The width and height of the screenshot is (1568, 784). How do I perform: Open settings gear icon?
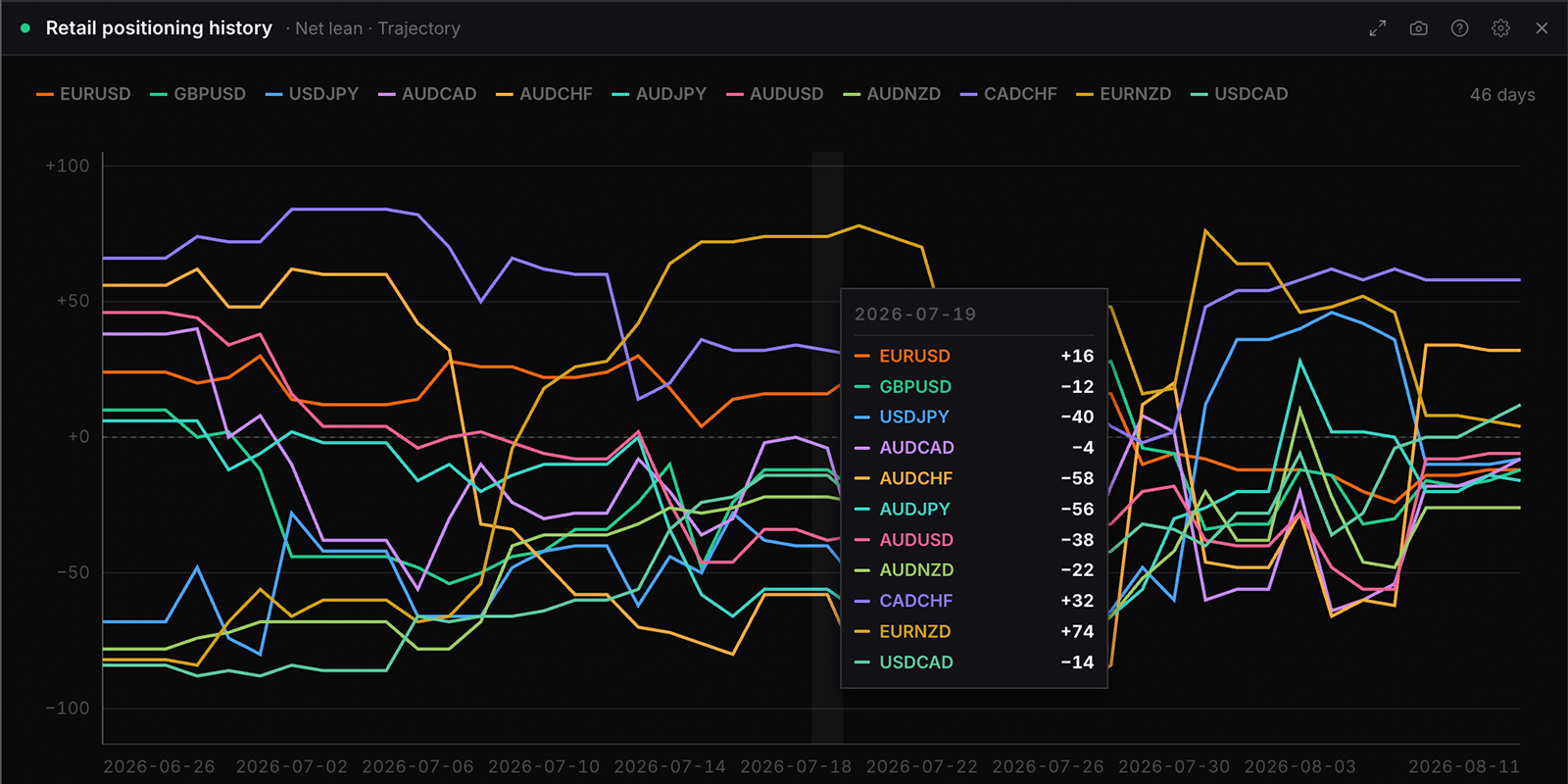tap(1500, 28)
